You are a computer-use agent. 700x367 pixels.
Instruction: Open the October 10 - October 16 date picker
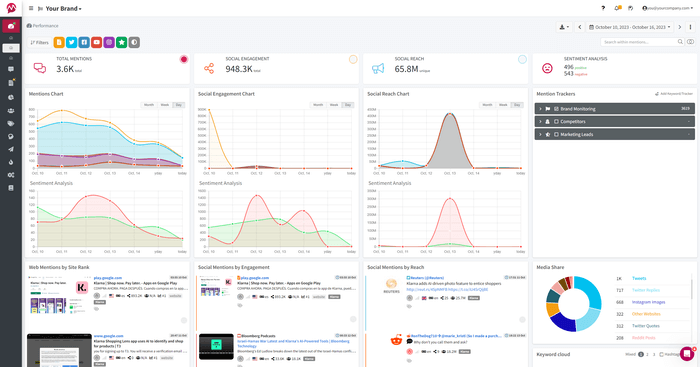[629, 27]
